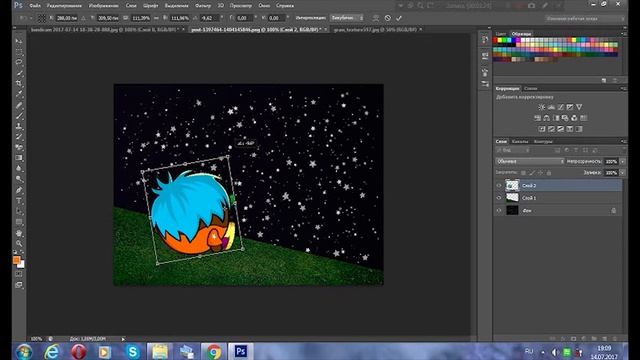Open the Фильтр menu
The height and width of the screenshot is (360, 640).
coord(203,6)
